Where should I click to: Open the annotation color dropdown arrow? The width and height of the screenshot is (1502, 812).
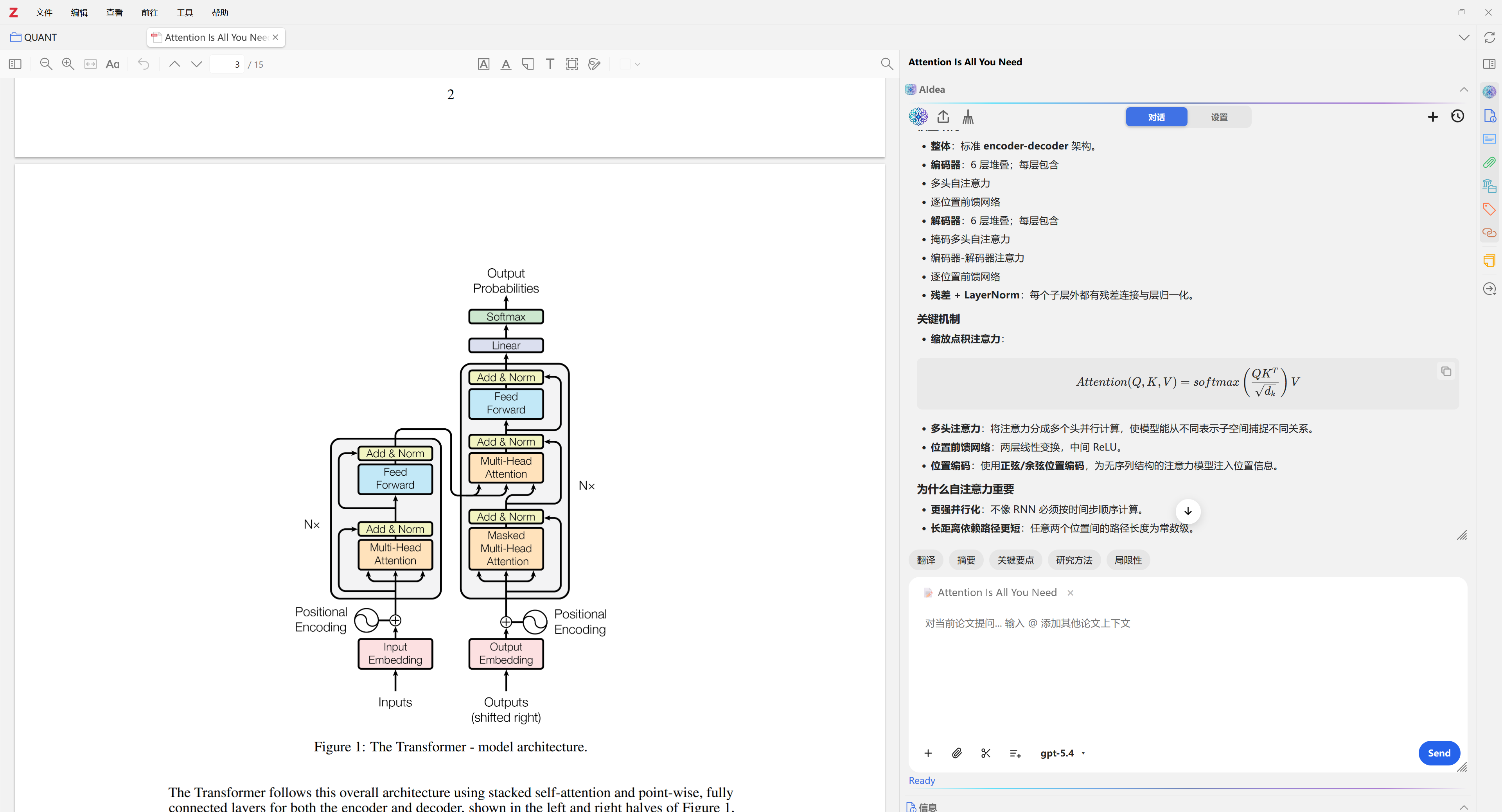coord(637,64)
